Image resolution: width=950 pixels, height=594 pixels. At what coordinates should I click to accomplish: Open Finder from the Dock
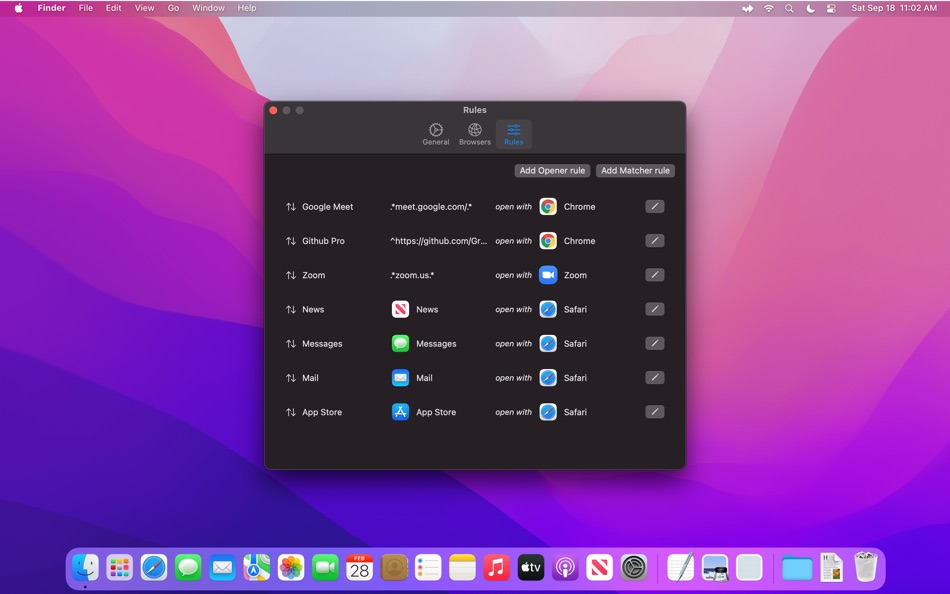coord(85,568)
